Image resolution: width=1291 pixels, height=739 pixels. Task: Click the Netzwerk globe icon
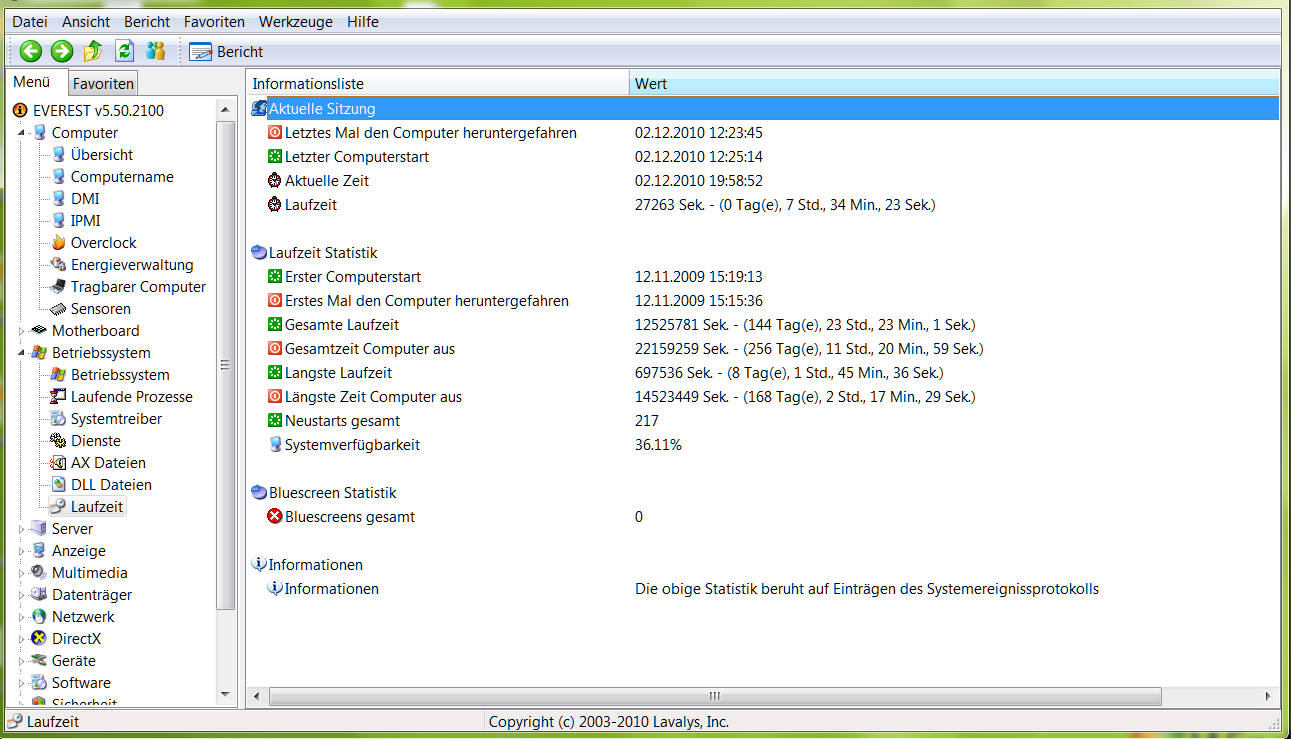click(39, 617)
